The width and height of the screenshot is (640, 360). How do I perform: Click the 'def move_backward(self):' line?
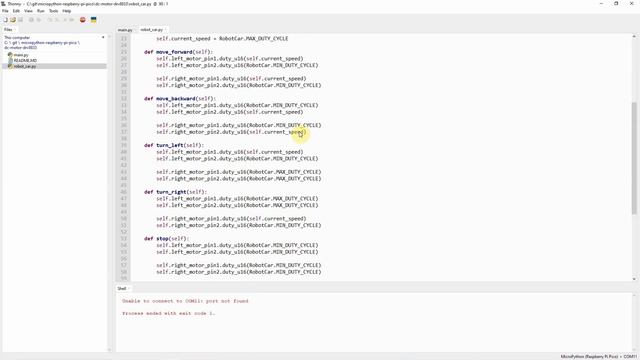[x=180, y=98]
